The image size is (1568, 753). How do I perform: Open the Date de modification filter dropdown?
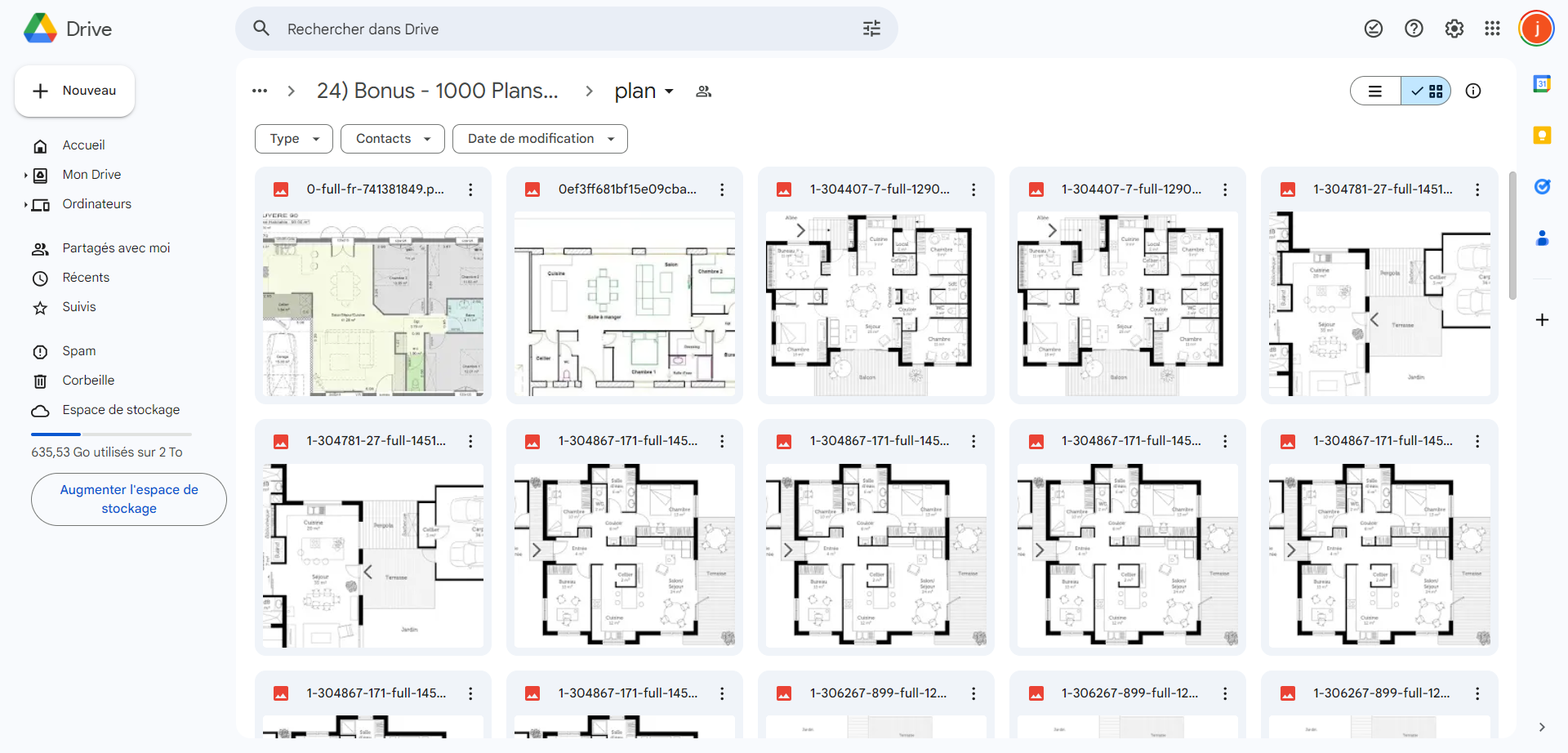[540, 139]
